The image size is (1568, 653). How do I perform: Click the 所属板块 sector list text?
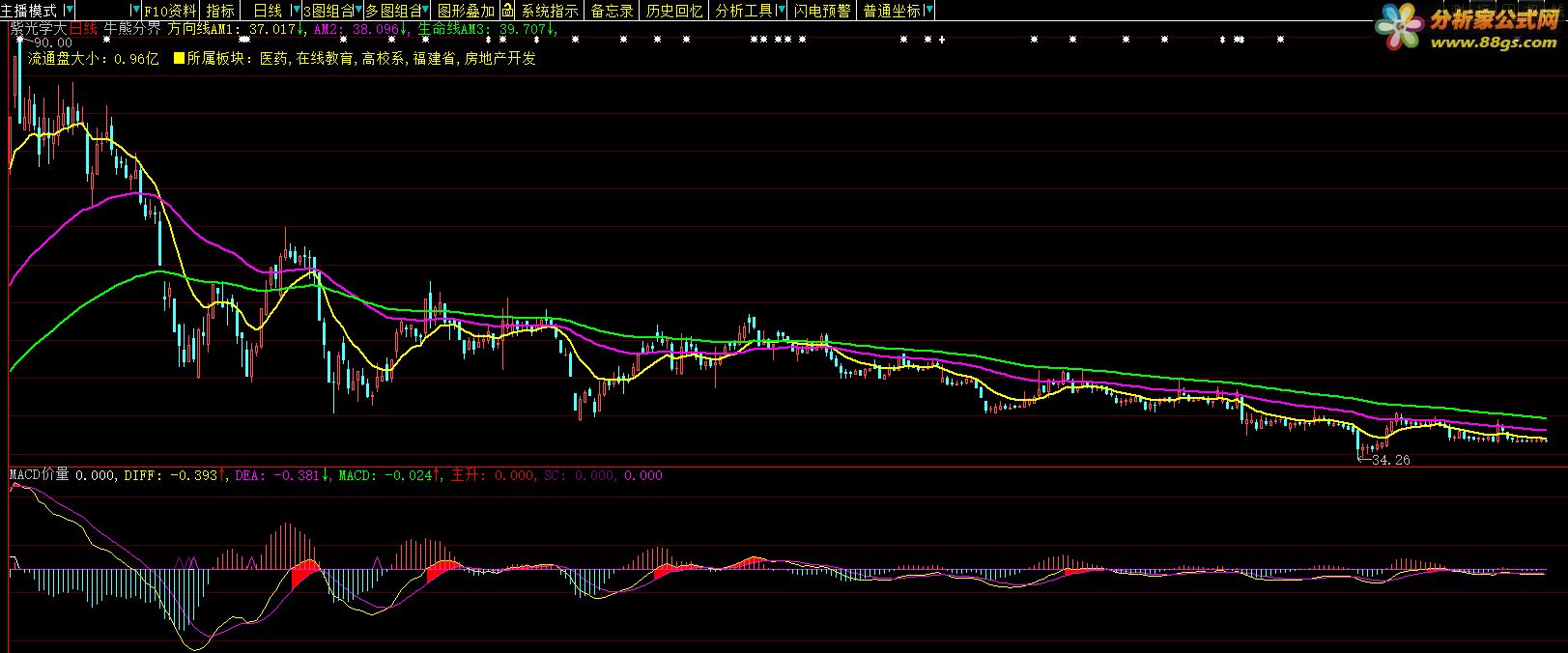point(361,59)
